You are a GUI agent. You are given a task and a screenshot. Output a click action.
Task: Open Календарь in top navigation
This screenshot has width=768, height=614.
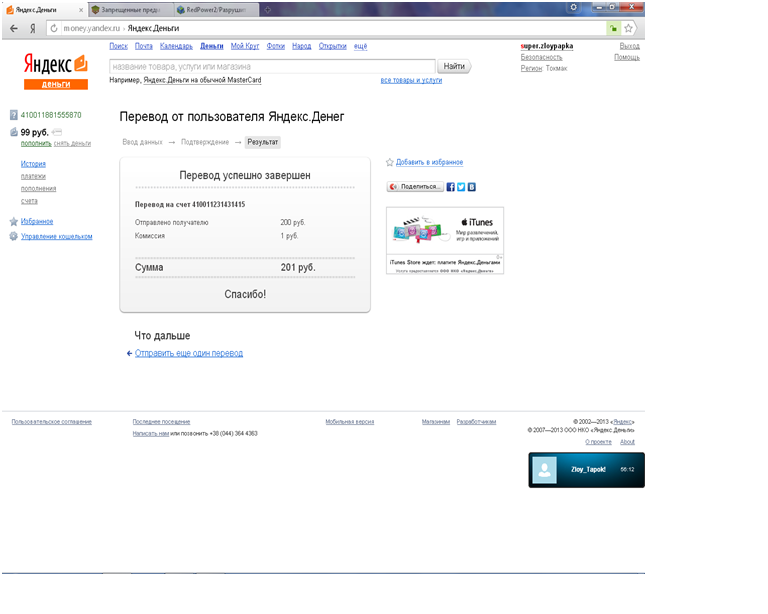click(176, 46)
